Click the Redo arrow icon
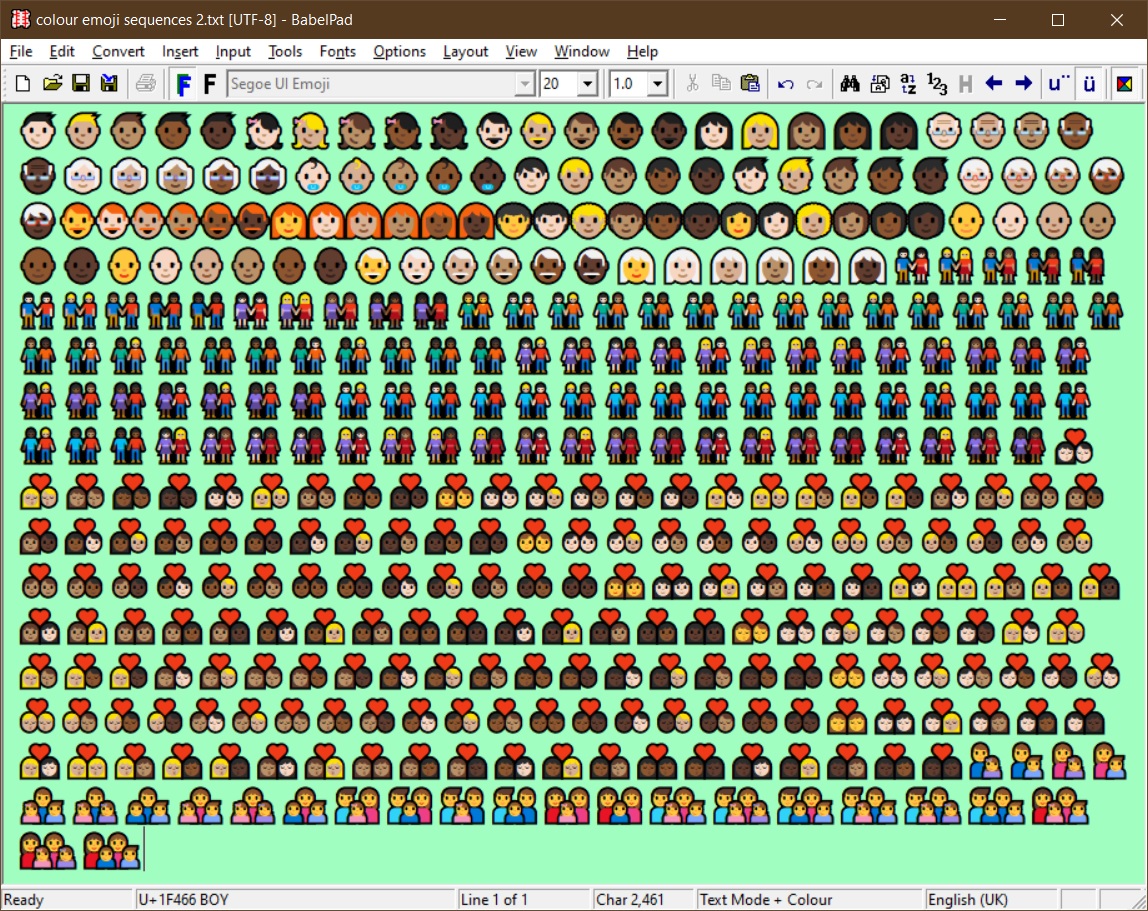Viewport: 1148px width, 911px height. tap(814, 84)
